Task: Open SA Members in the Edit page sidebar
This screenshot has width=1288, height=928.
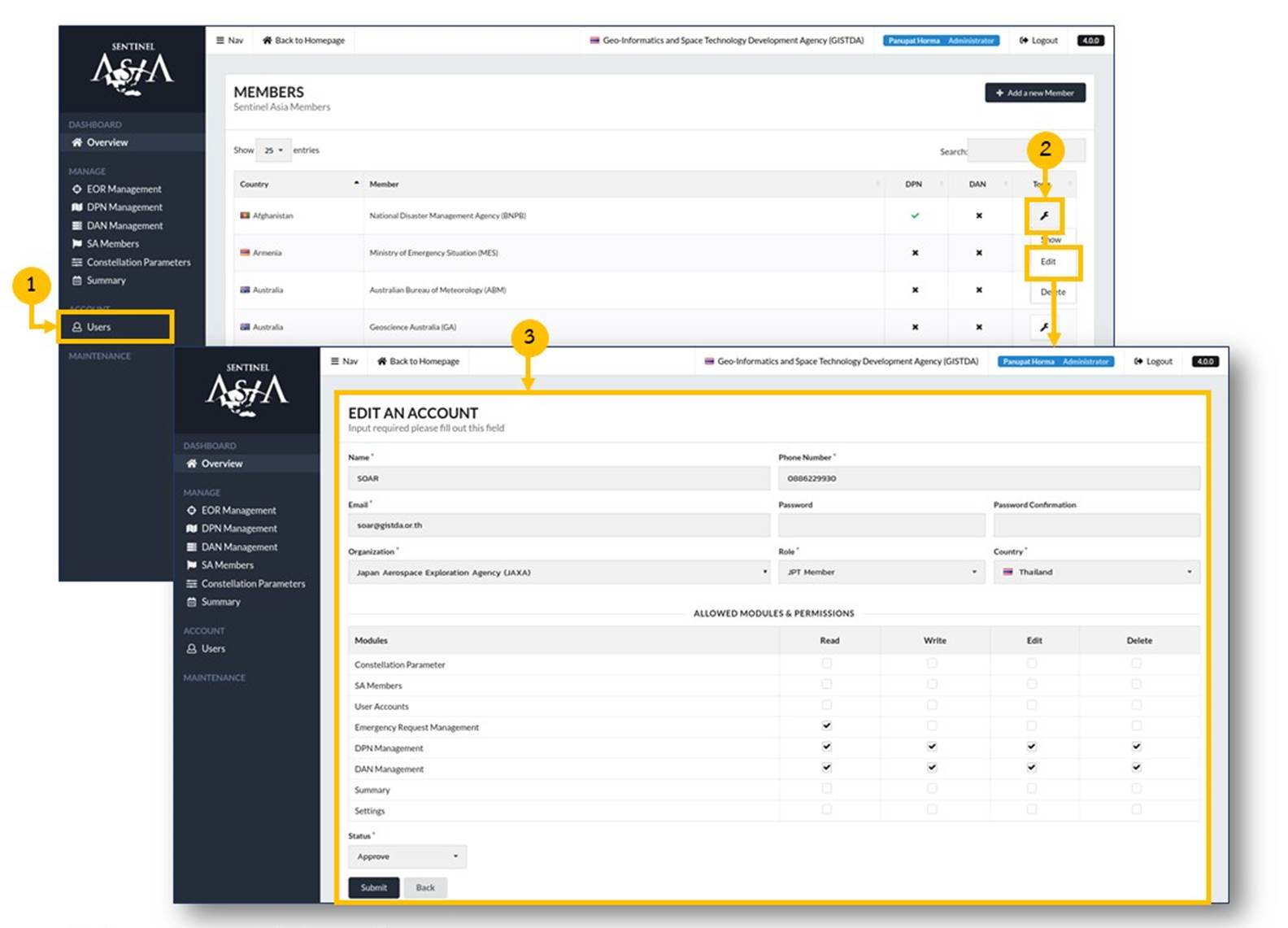Action: [227, 565]
